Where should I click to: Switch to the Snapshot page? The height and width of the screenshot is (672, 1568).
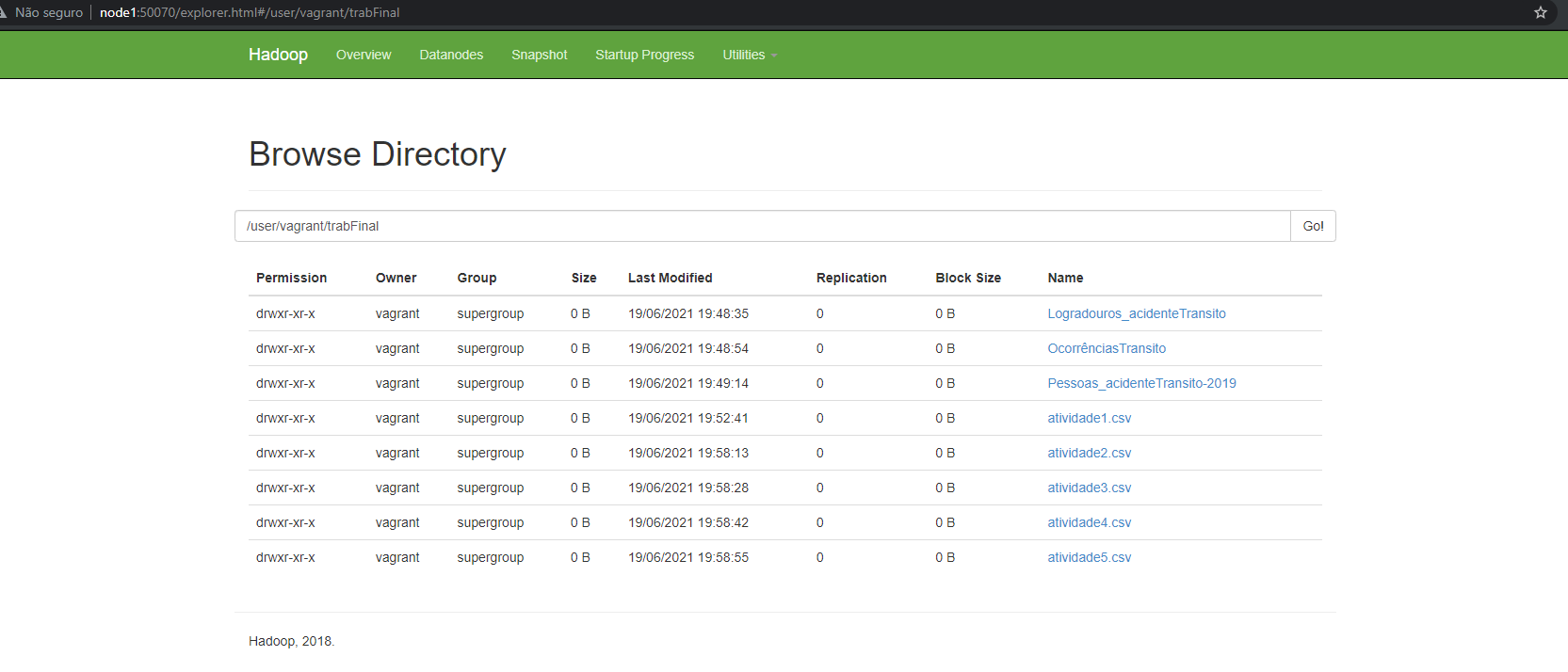point(539,55)
